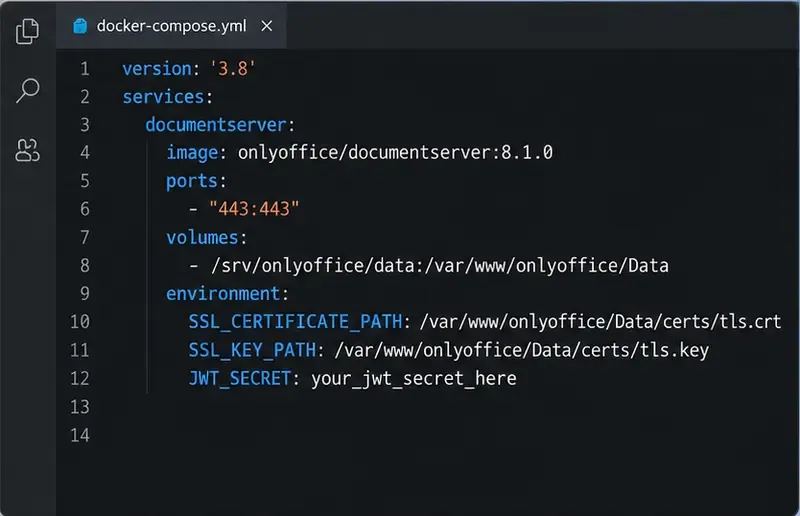Close the docker-compose.yml tab
Screen dimensions: 800x516
(x=266, y=26)
